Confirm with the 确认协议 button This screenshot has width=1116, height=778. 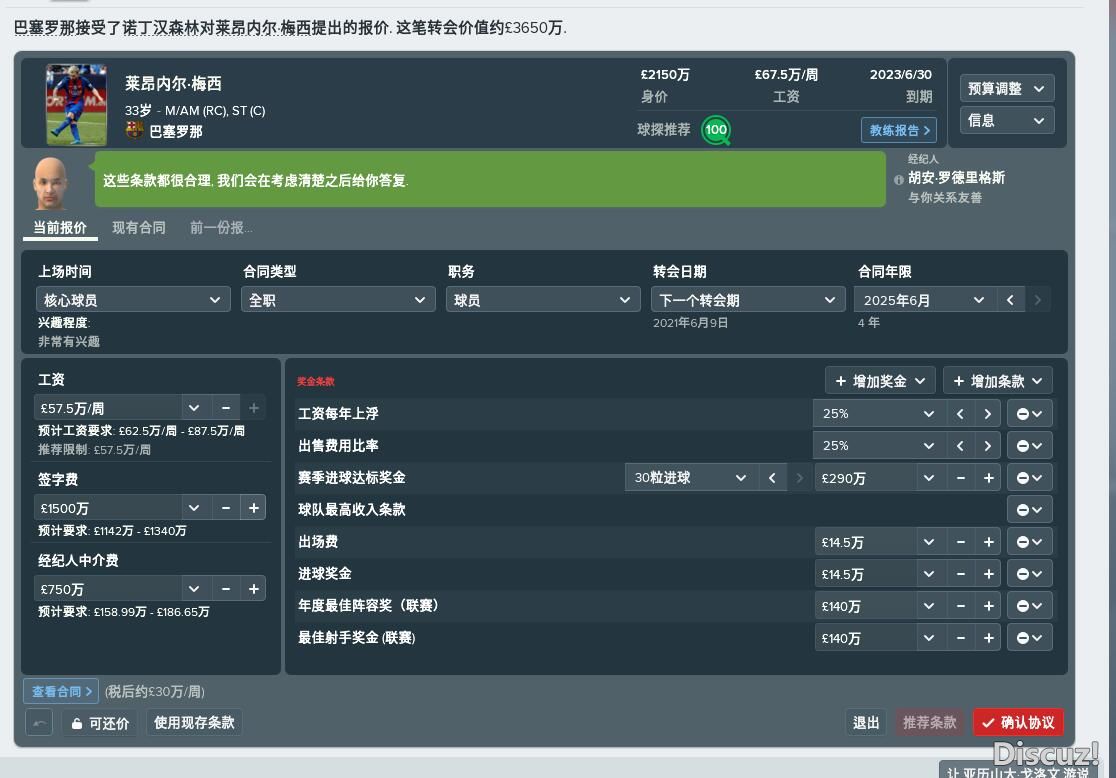click(x=1018, y=723)
